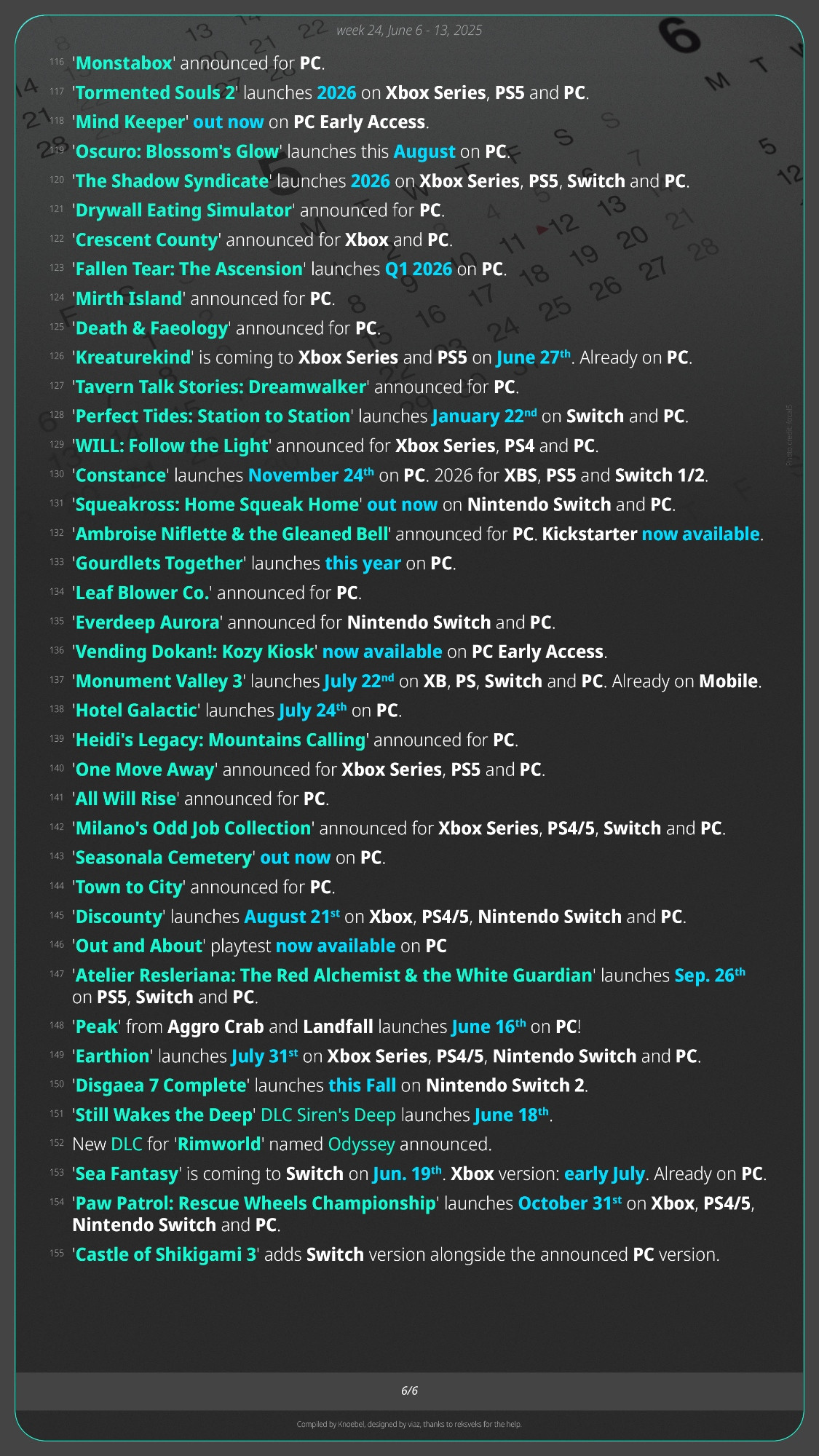Click the 'Mirth Island' game title
Image resolution: width=819 pixels, height=1456 pixels.
(129, 298)
